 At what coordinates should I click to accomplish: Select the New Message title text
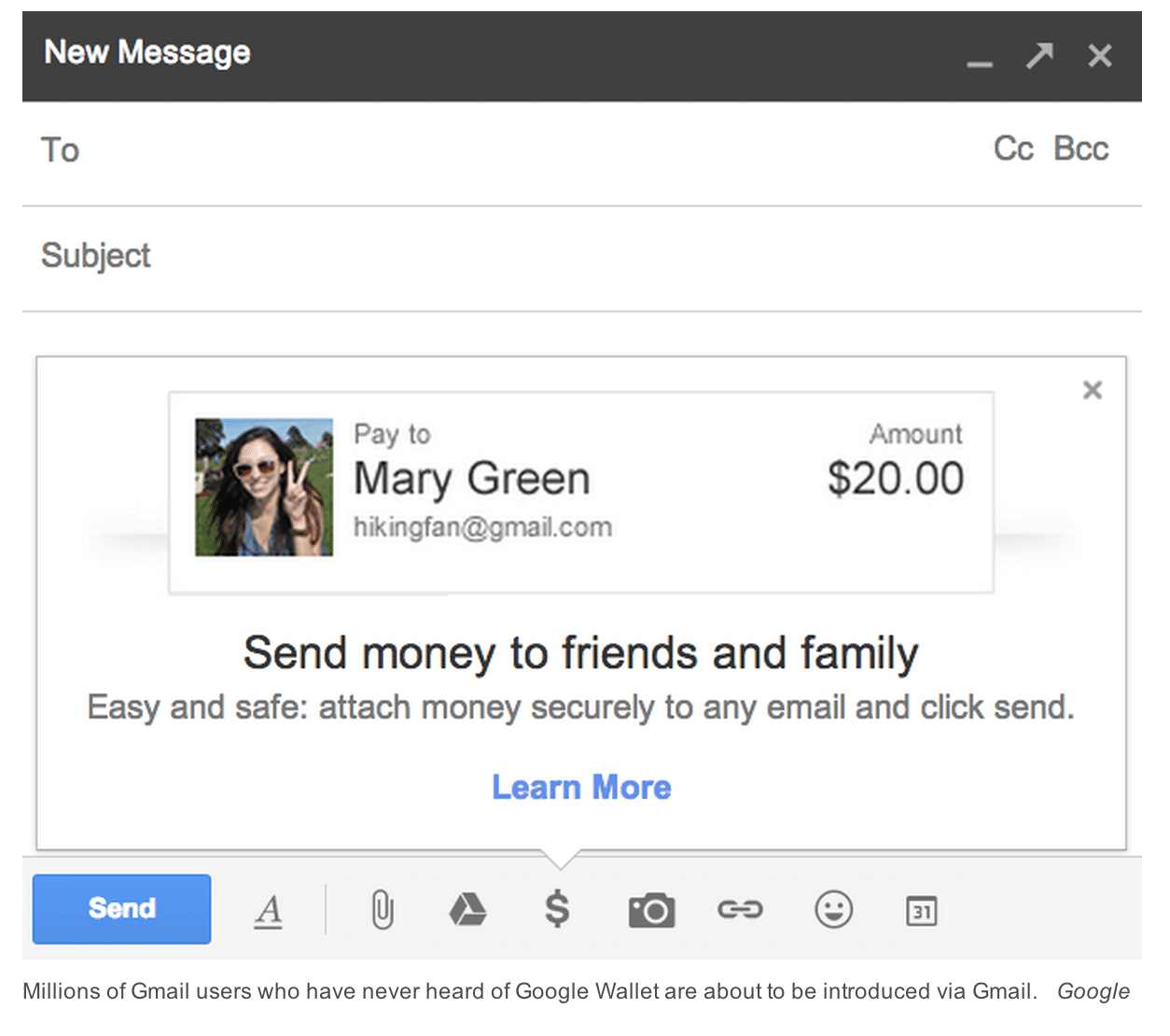(x=147, y=53)
